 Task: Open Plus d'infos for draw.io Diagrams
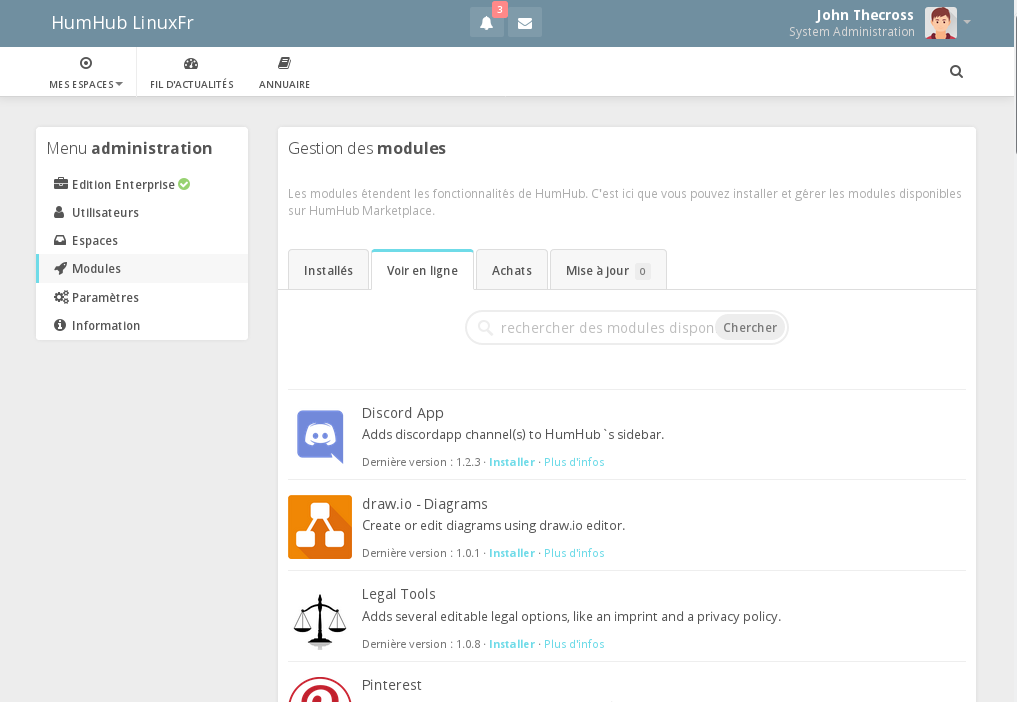(x=574, y=553)
